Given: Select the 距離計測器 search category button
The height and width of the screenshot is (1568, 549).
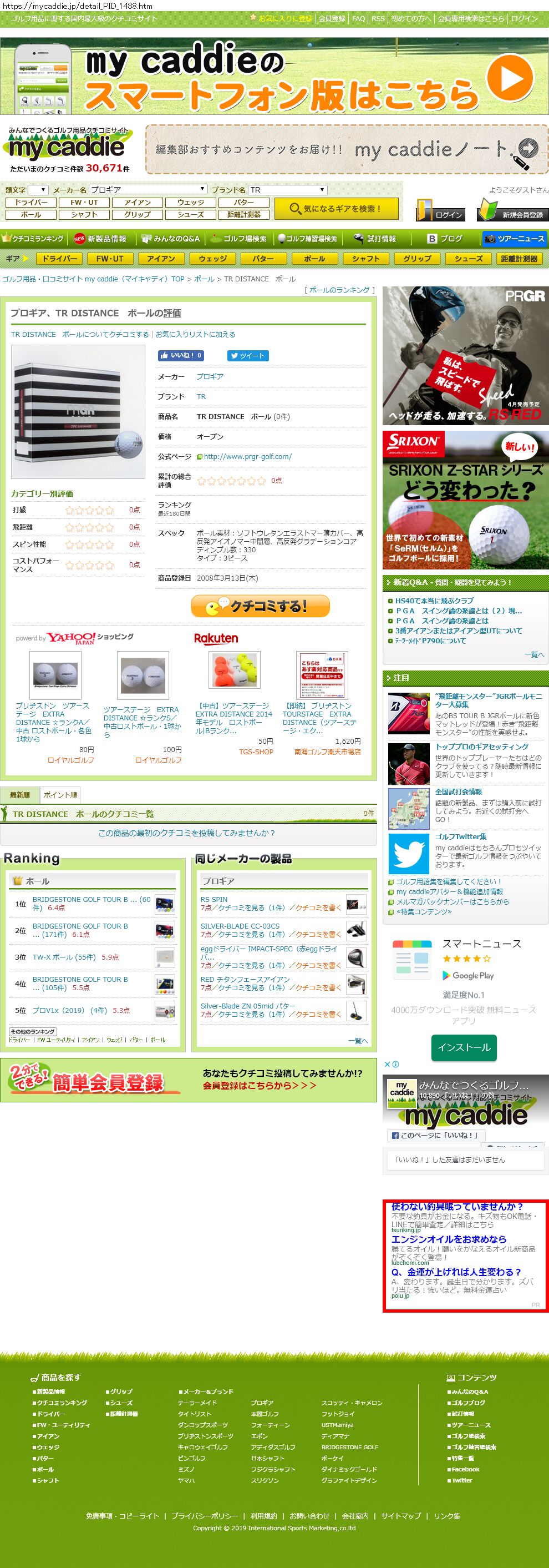Looking at the screenshot, I should 244,214.
